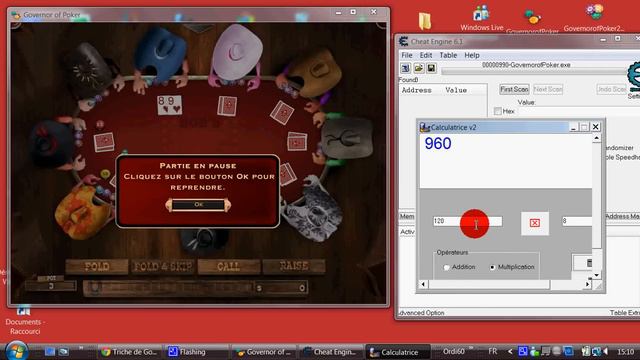Image resolution: width=640 pixels, height=360 pixels.
Task: Click the First Scan button in Cheat Engine
Action: tap(514, 89)
